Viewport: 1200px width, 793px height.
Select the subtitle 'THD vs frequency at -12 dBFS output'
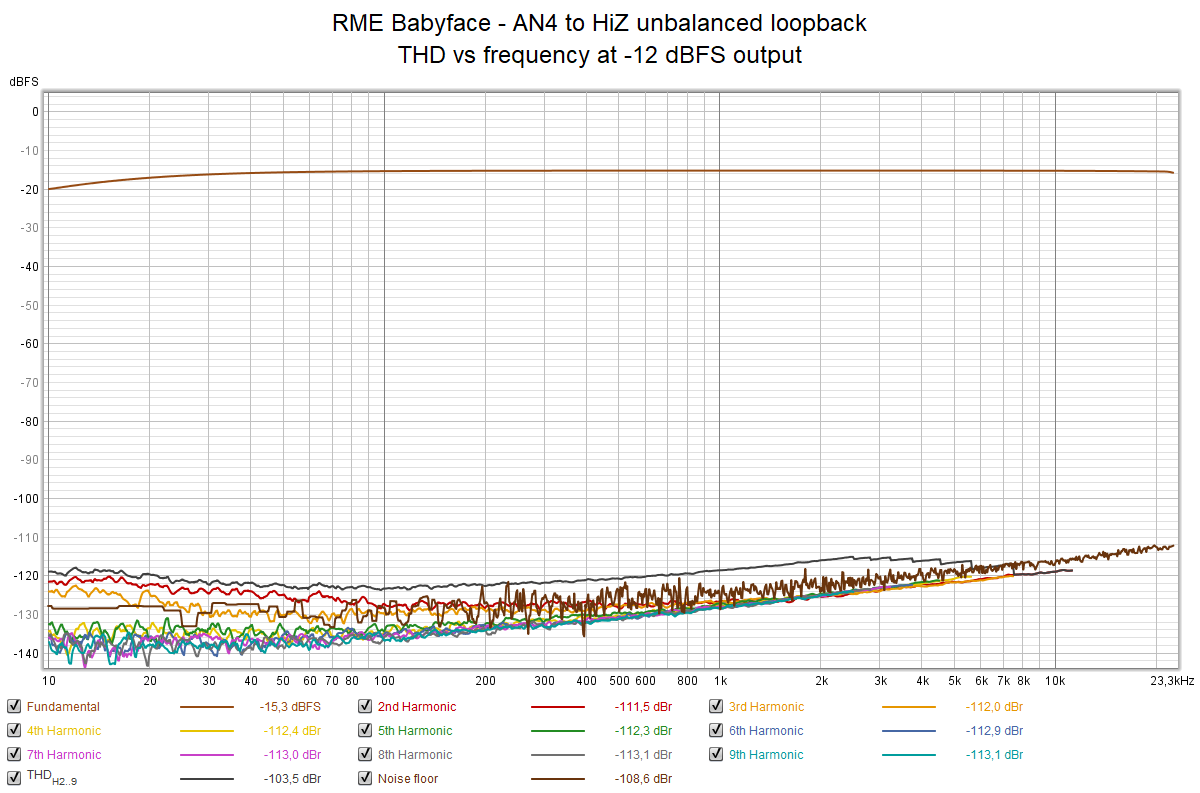600,55
